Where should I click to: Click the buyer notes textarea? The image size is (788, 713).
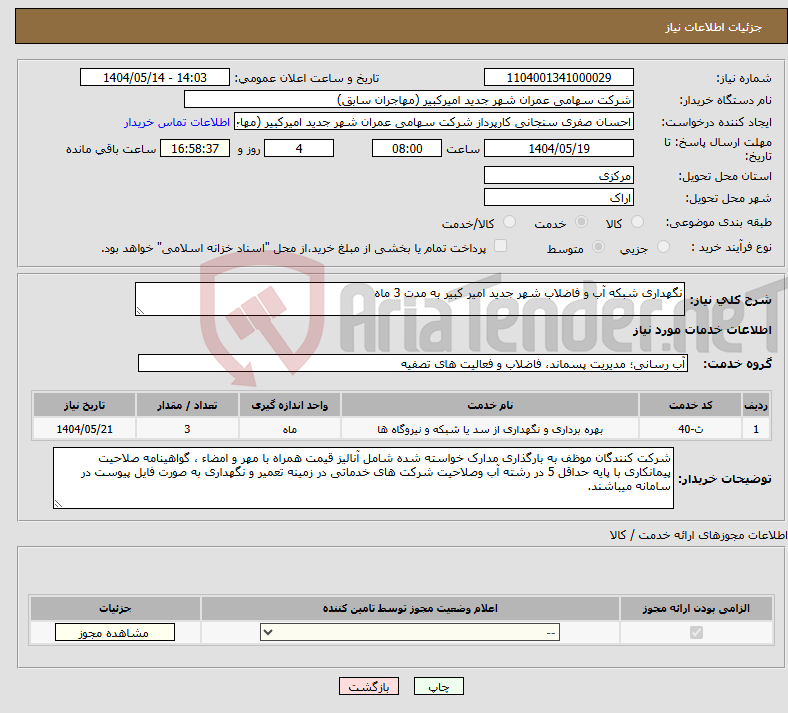point(363,478)
